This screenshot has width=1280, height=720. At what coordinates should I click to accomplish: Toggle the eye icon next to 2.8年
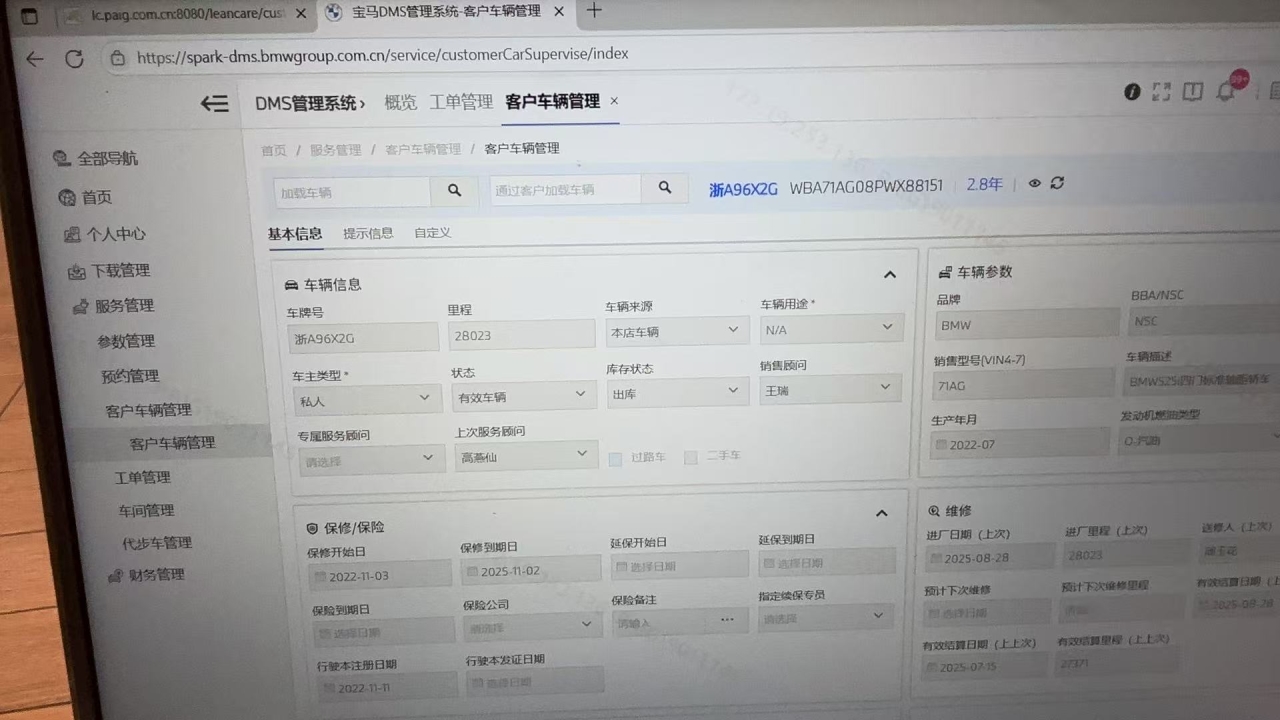(1034, 184)
